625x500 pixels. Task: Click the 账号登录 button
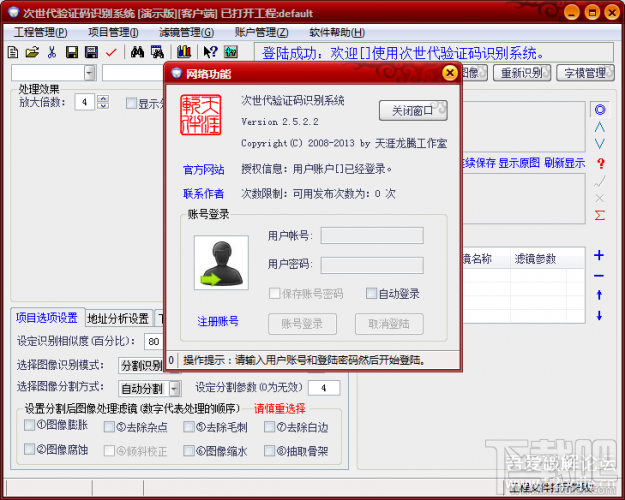303,324
